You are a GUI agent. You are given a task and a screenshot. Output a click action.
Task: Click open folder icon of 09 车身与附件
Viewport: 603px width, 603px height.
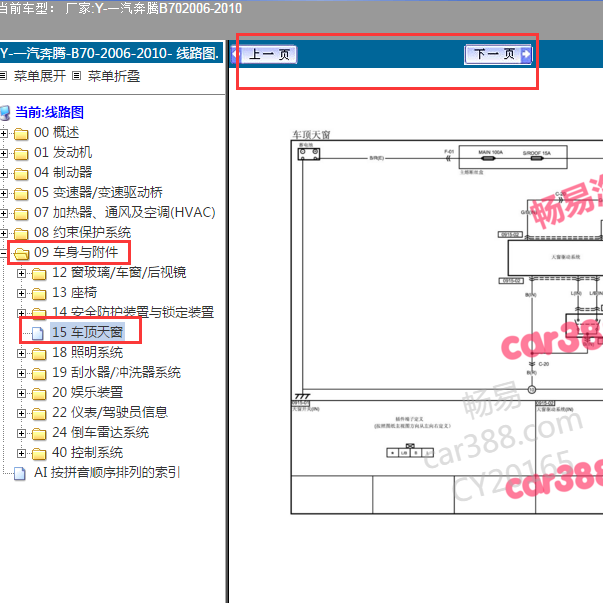pos(21,254)
